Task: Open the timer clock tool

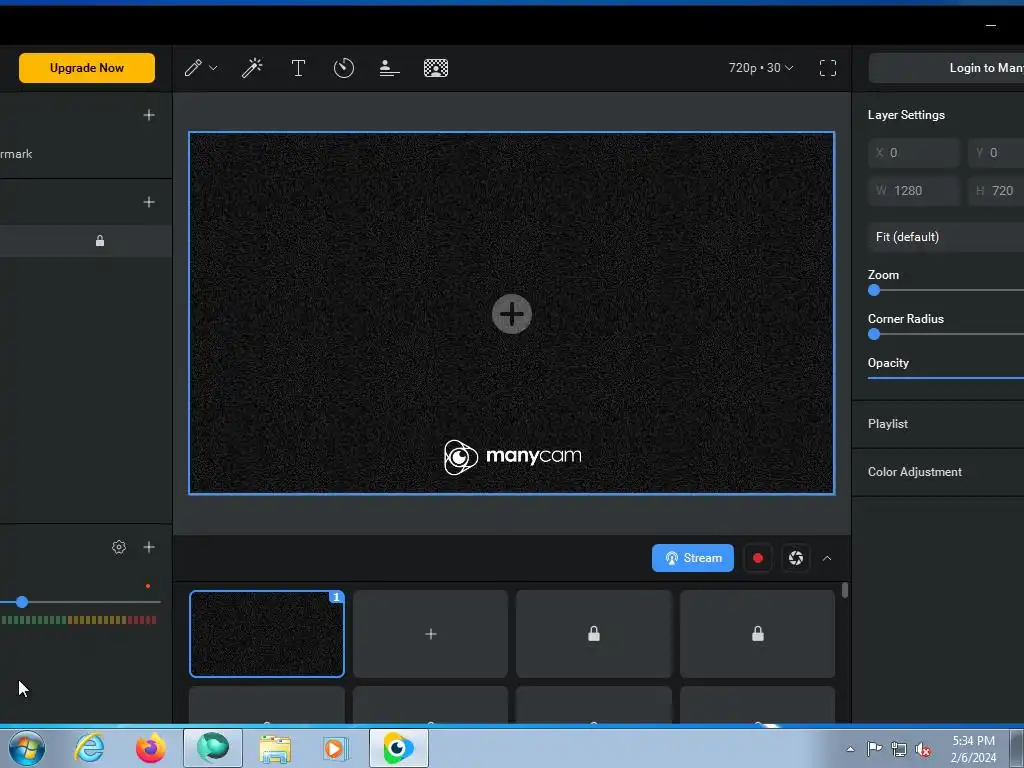Action: (x=344, y=68)
